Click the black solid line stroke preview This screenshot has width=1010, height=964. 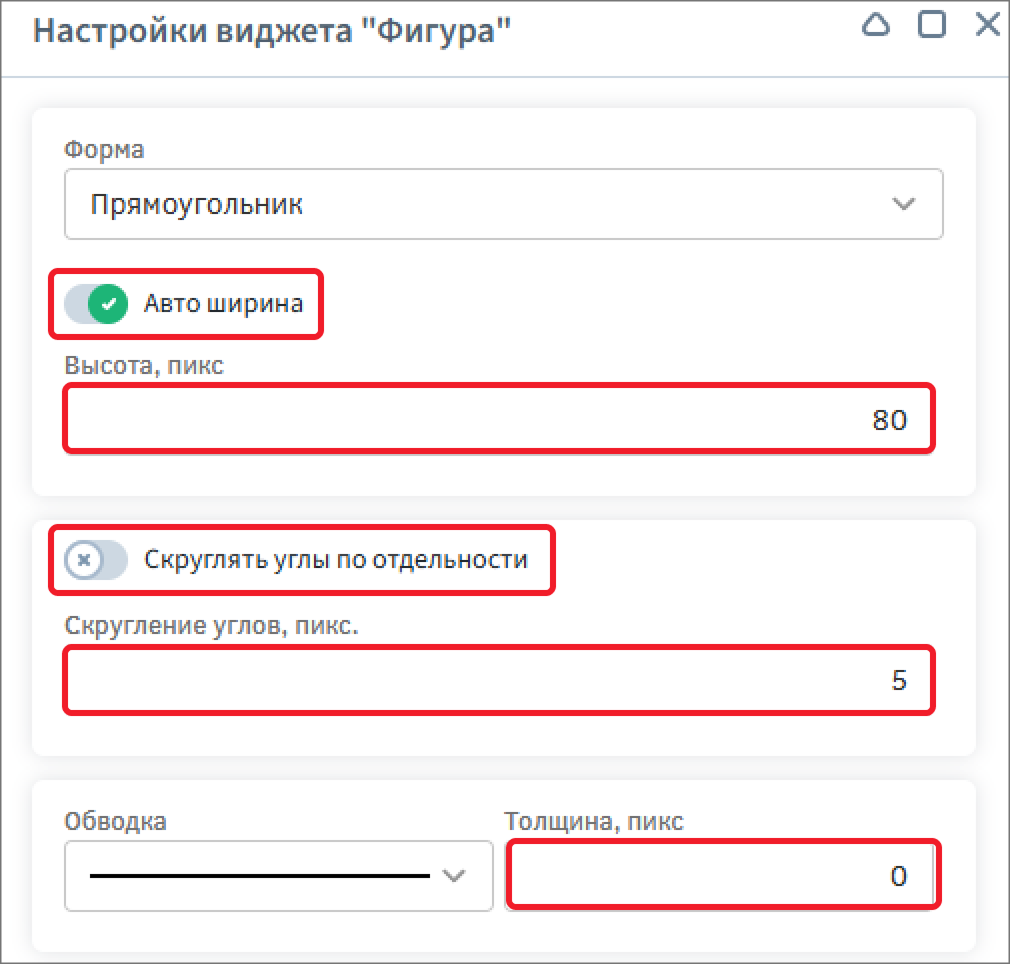click(260, 876)
